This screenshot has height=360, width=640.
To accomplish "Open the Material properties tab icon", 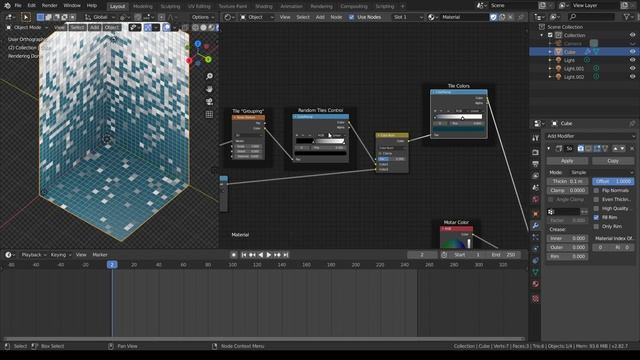I will [536, 284].
